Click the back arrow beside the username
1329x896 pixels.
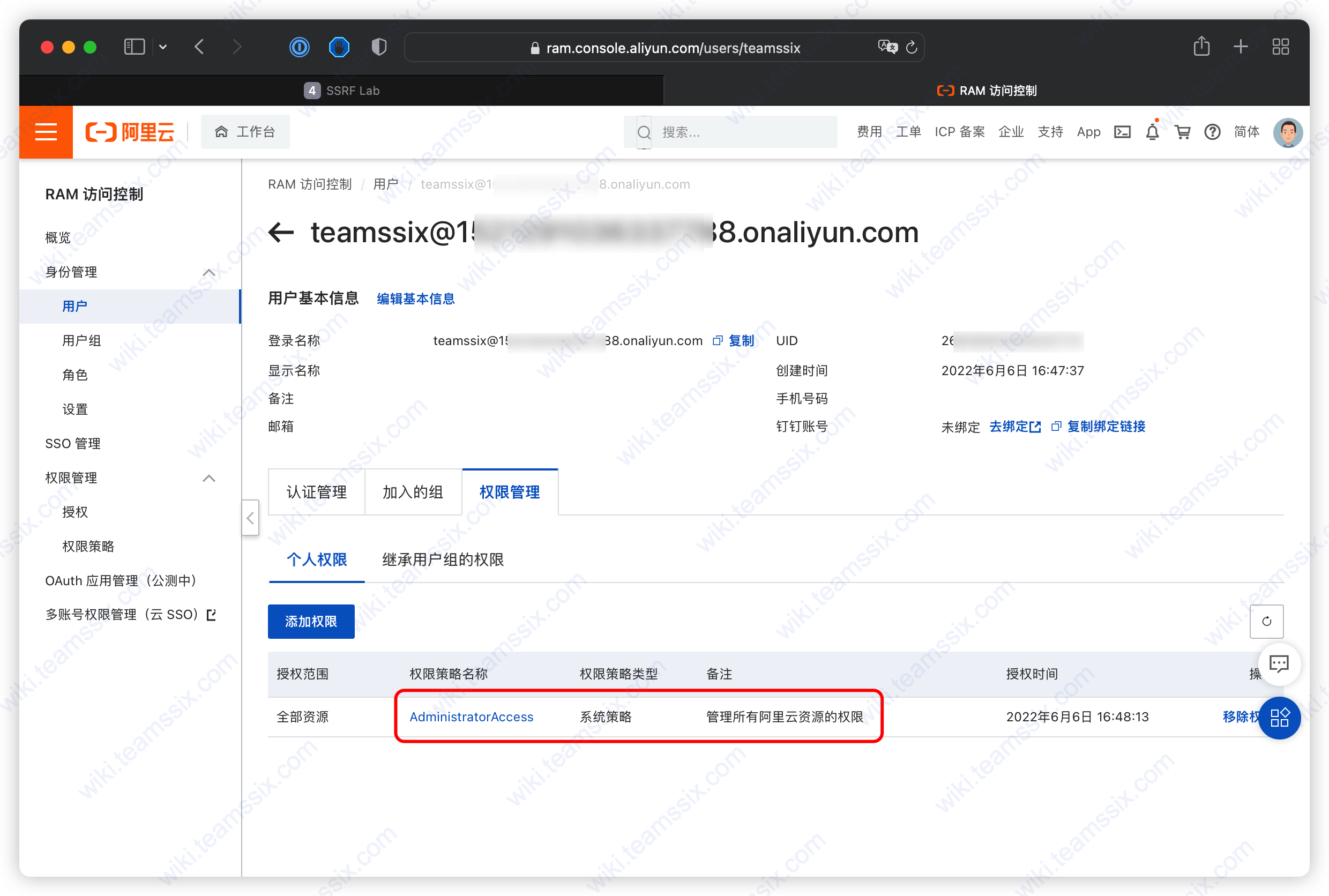[281, 232]
